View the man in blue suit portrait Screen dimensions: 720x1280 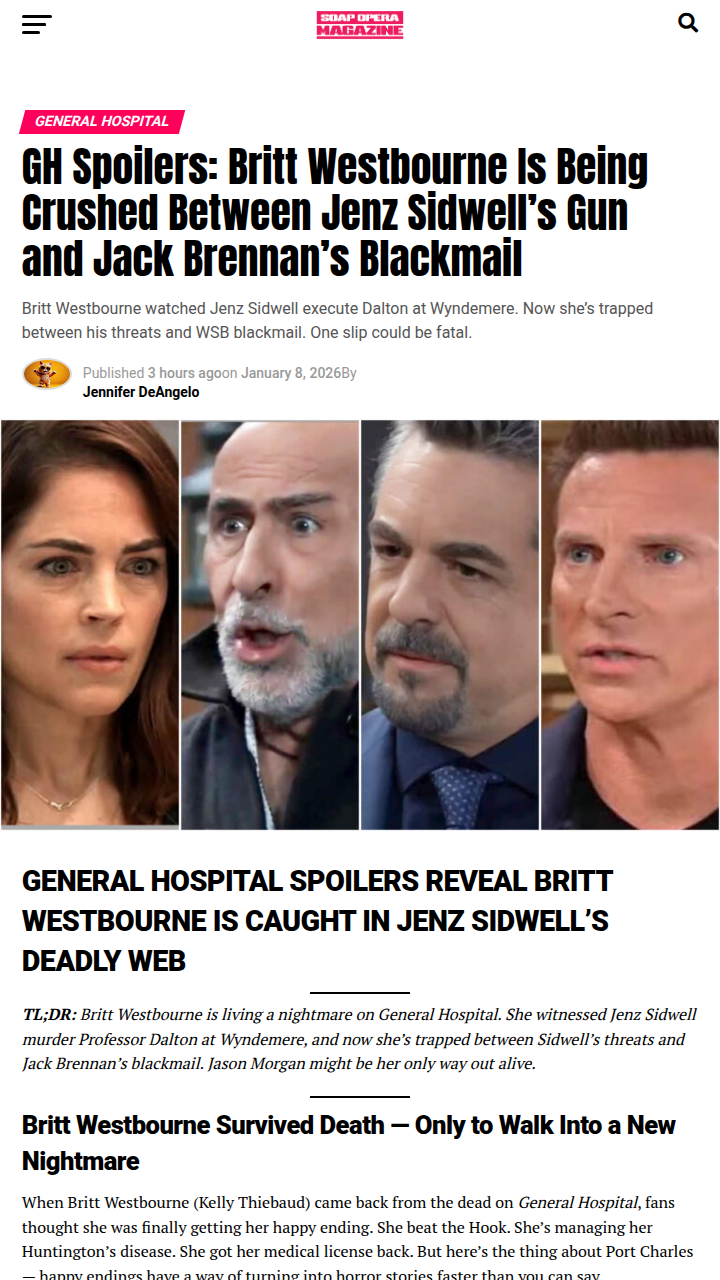pyautogui.click(x=450, y=625)
